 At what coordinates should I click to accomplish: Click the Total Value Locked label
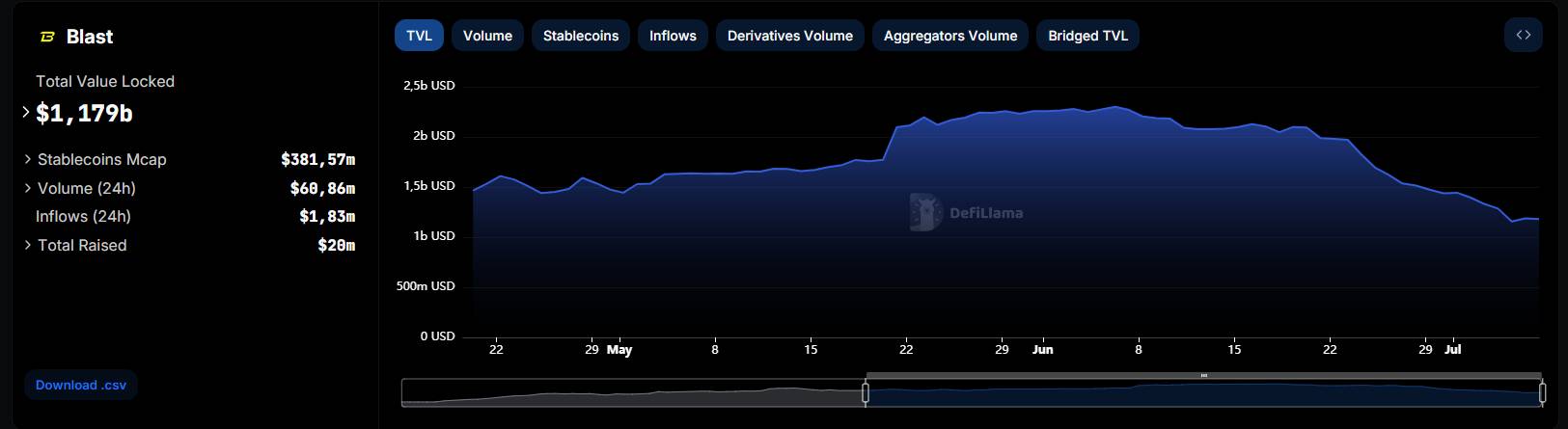click(105, 81)
